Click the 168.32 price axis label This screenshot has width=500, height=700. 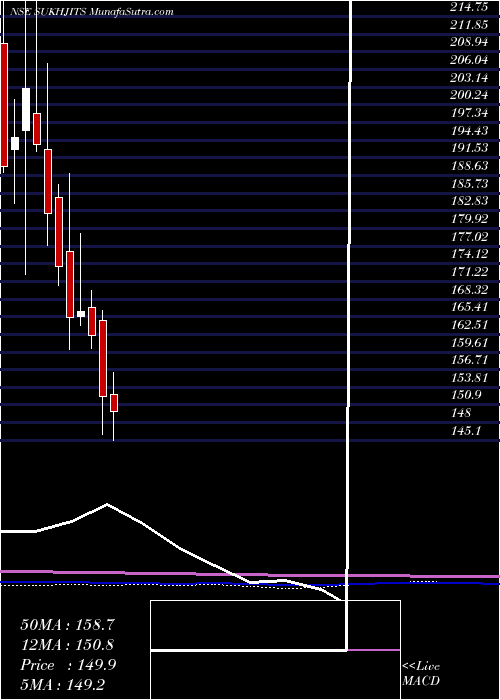coord(471,289)
